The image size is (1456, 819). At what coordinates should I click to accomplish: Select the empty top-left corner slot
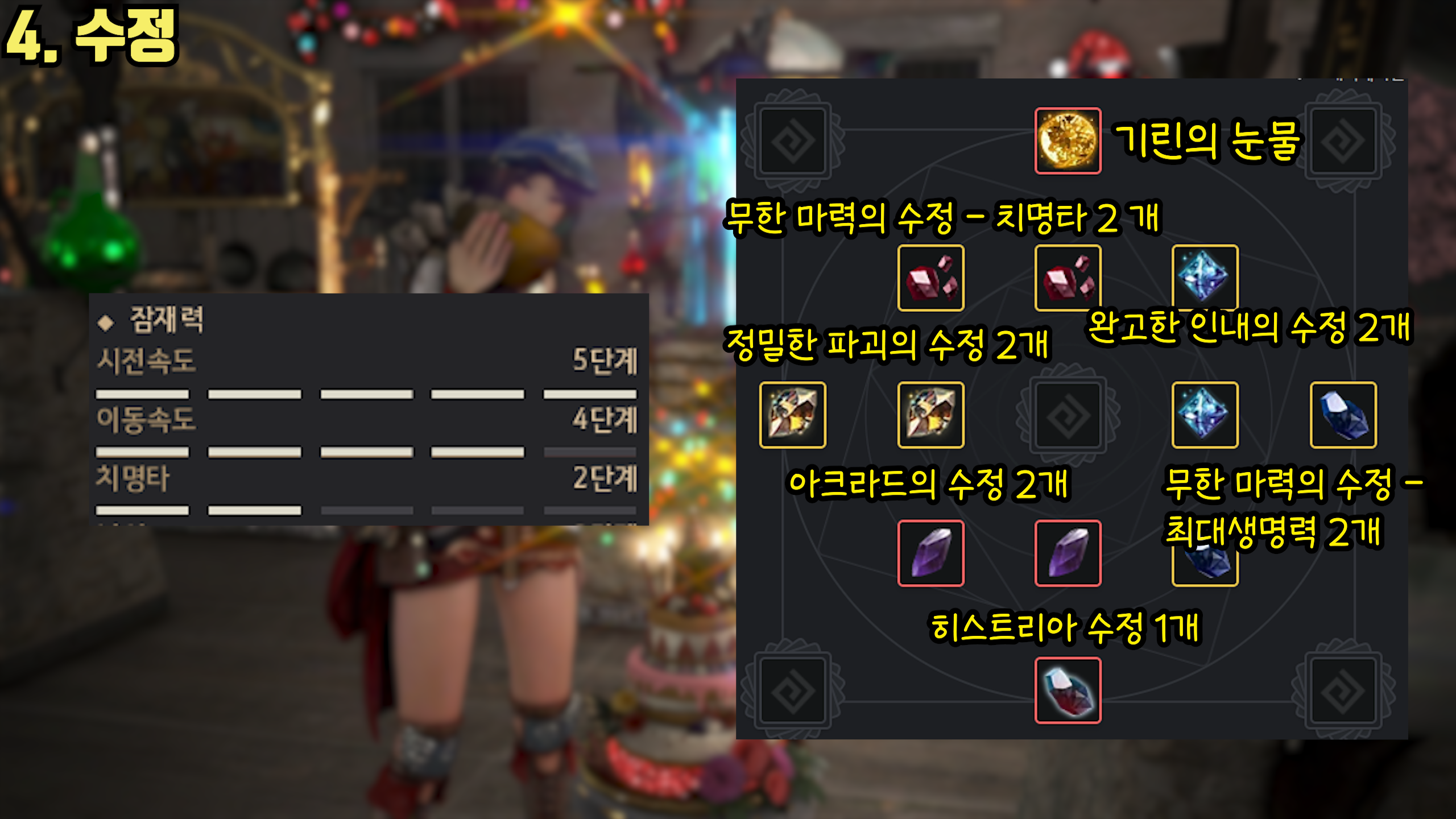click(793, 140)
